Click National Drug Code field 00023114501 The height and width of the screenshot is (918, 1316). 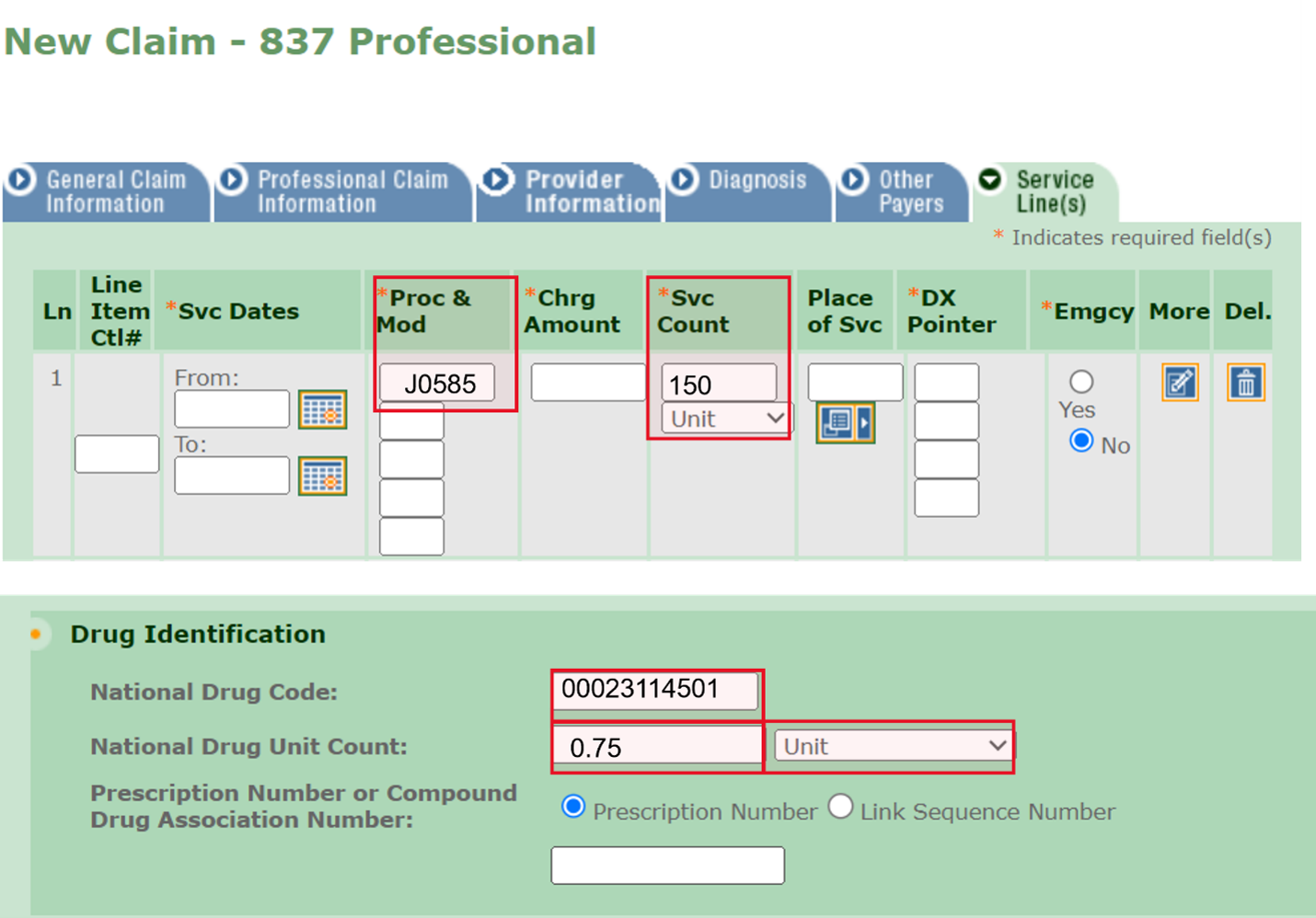click(x=655, y=690)
